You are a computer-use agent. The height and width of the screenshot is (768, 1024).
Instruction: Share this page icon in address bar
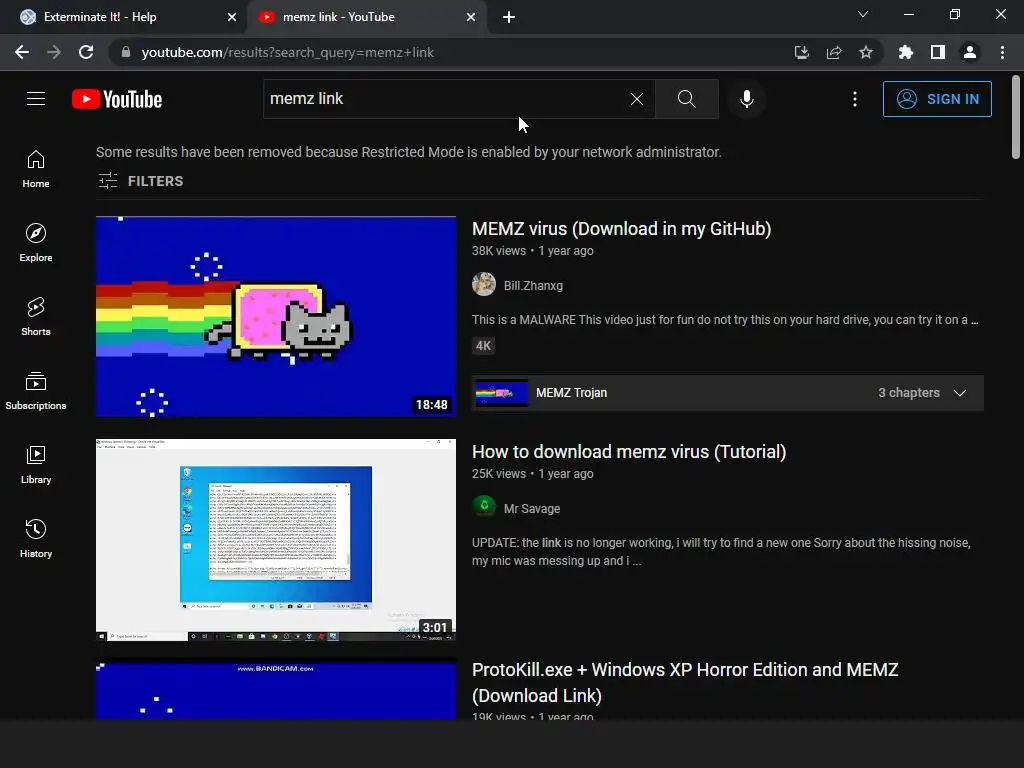(x=834, y=52)
